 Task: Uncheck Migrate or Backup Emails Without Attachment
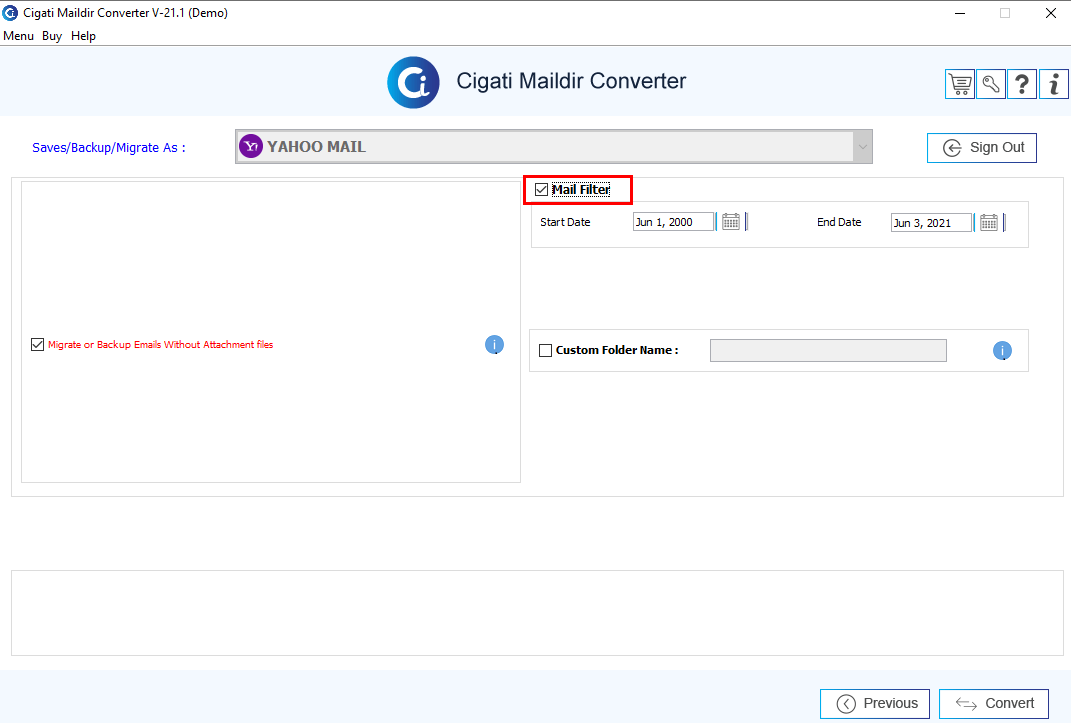(x=38, y=345)
